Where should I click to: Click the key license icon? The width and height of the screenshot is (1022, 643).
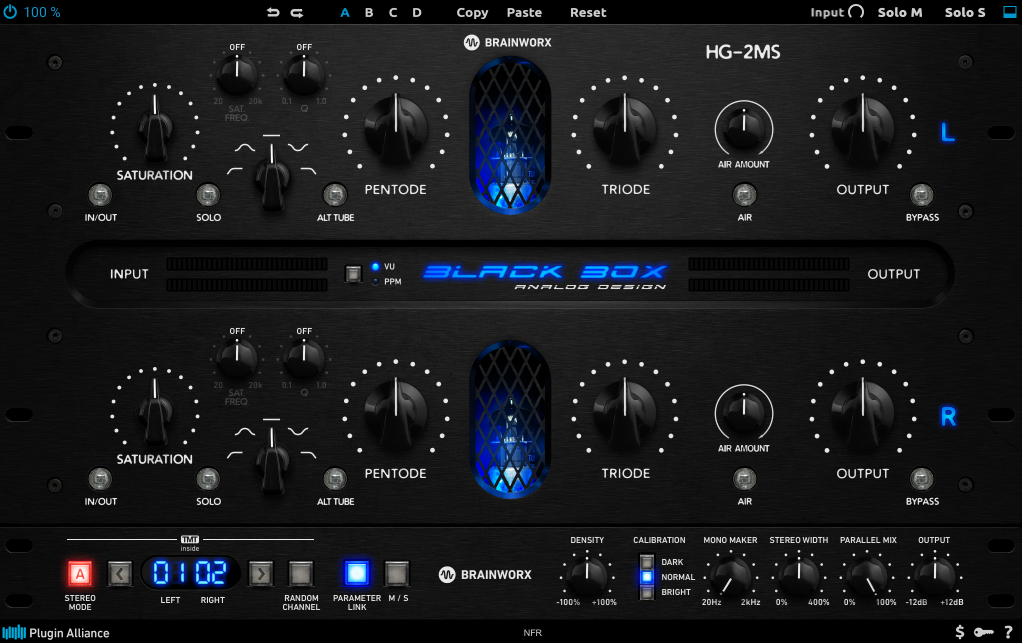pyautogui.click(x=983, y=632)
